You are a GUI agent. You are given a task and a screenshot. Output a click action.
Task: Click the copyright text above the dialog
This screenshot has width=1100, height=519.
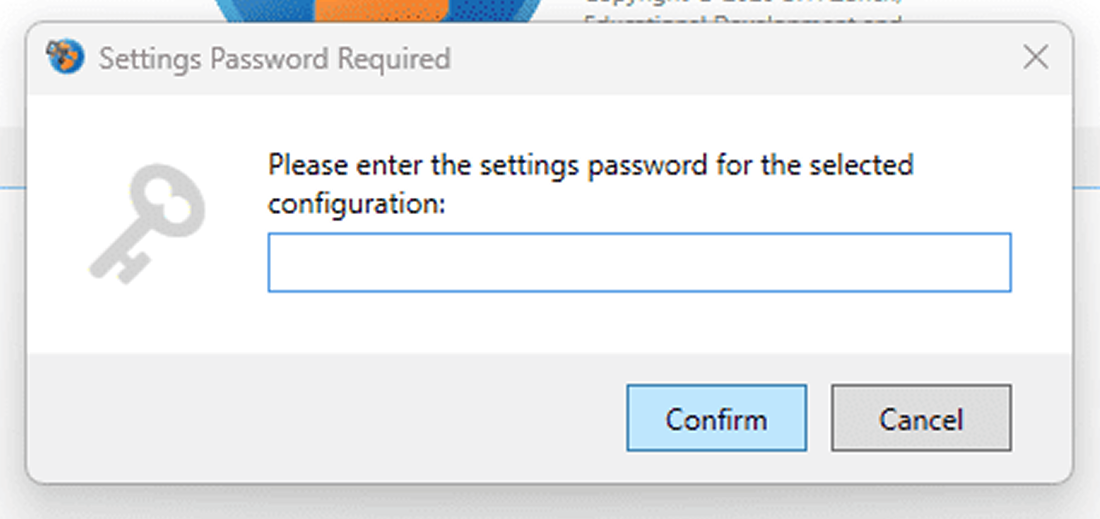[x=742, y=10]
